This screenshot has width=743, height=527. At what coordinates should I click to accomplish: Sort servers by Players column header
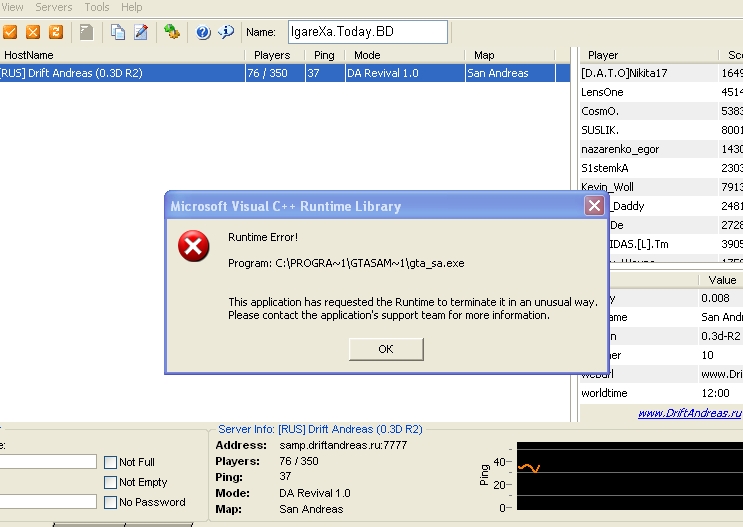coord(275,55)
